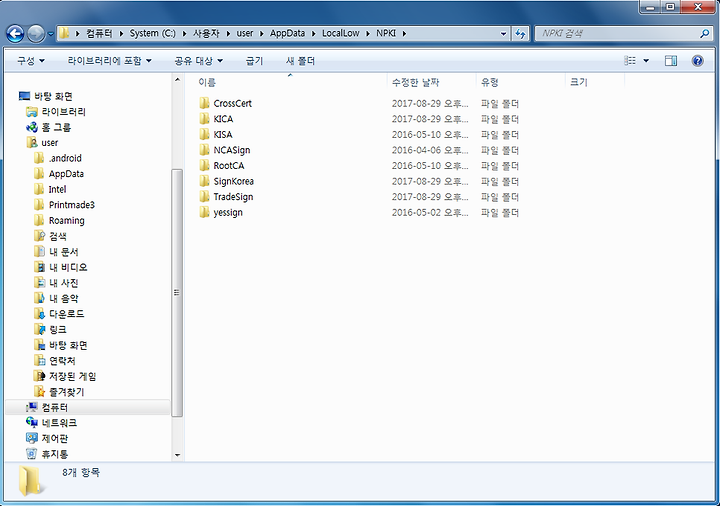Select the yessign folder icon
The image size is (720, 506).
204,213
